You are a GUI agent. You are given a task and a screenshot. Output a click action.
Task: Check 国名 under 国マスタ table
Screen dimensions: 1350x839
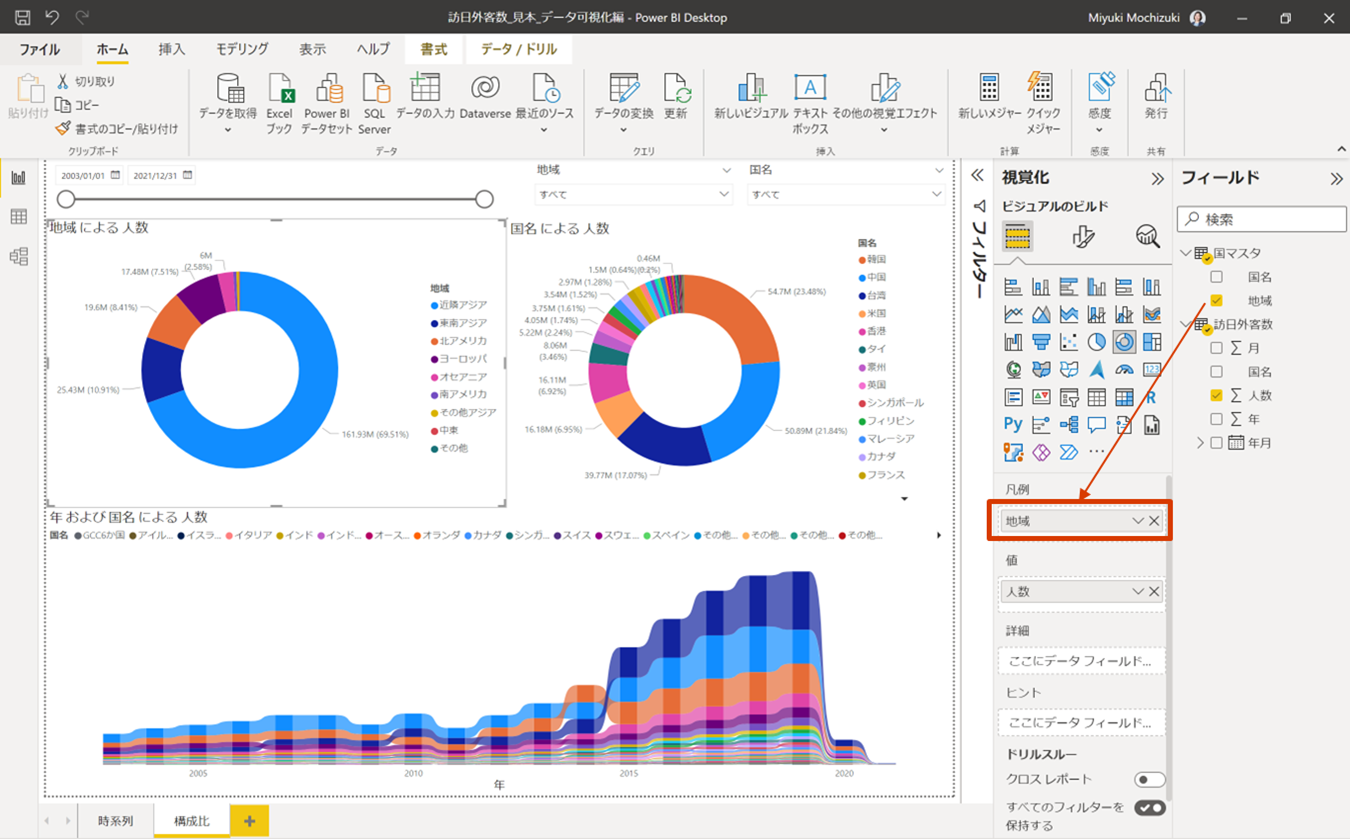(x=1216, y=277)
